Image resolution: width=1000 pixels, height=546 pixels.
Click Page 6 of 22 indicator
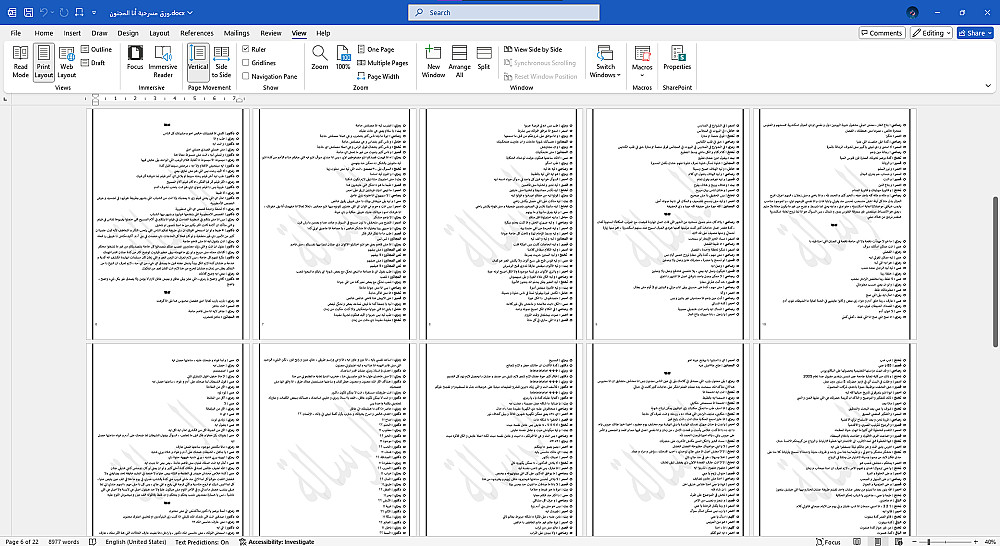coord(22,542)
